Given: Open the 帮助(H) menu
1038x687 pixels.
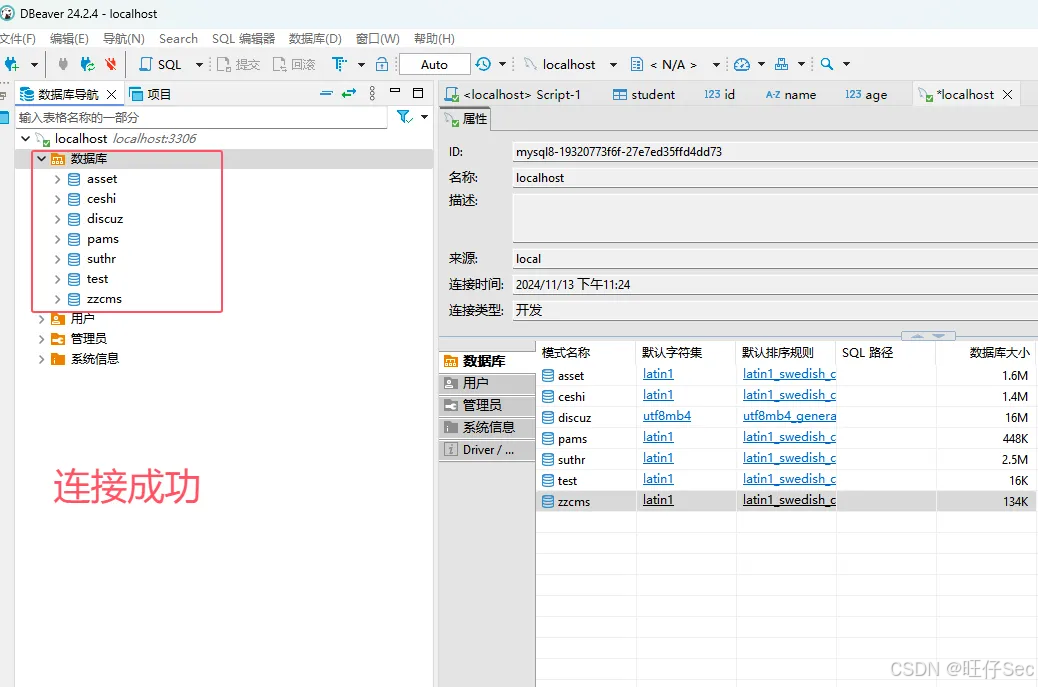Looking at the screenshot, I should (434, 38).
